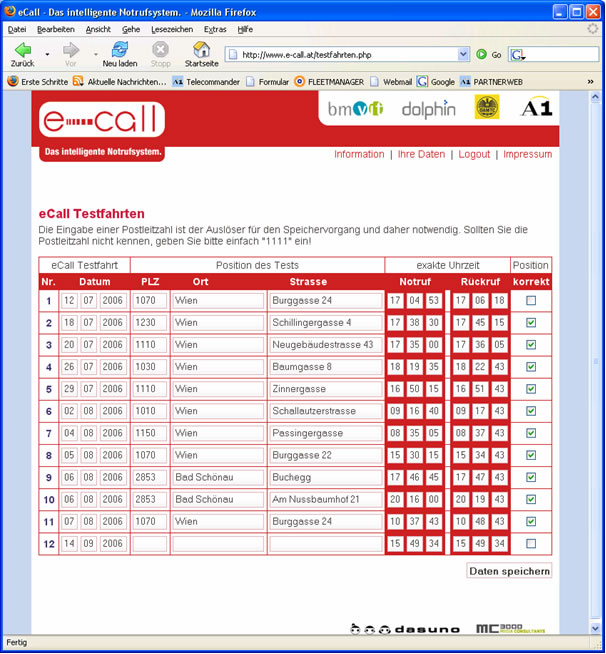Click the A1 partner logo
The height and width of the screenshot is (654, 606).
point(537,108)
